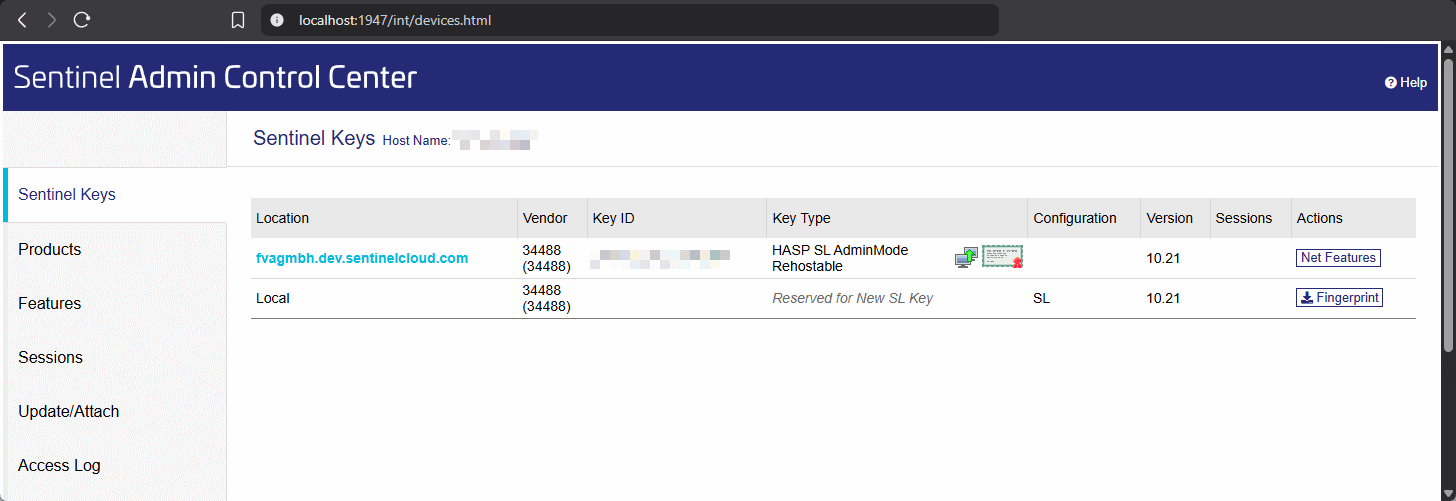
Task: Click the computer network key icon
Action: 966,258
